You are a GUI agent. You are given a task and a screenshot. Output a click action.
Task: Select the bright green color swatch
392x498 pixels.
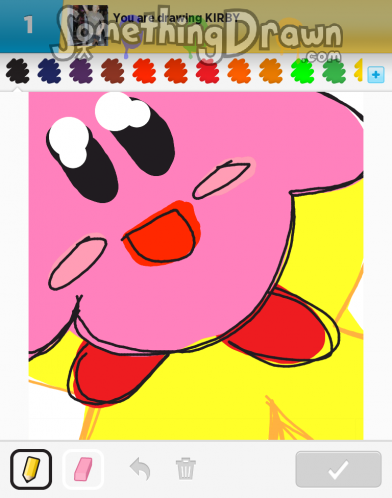302,71
